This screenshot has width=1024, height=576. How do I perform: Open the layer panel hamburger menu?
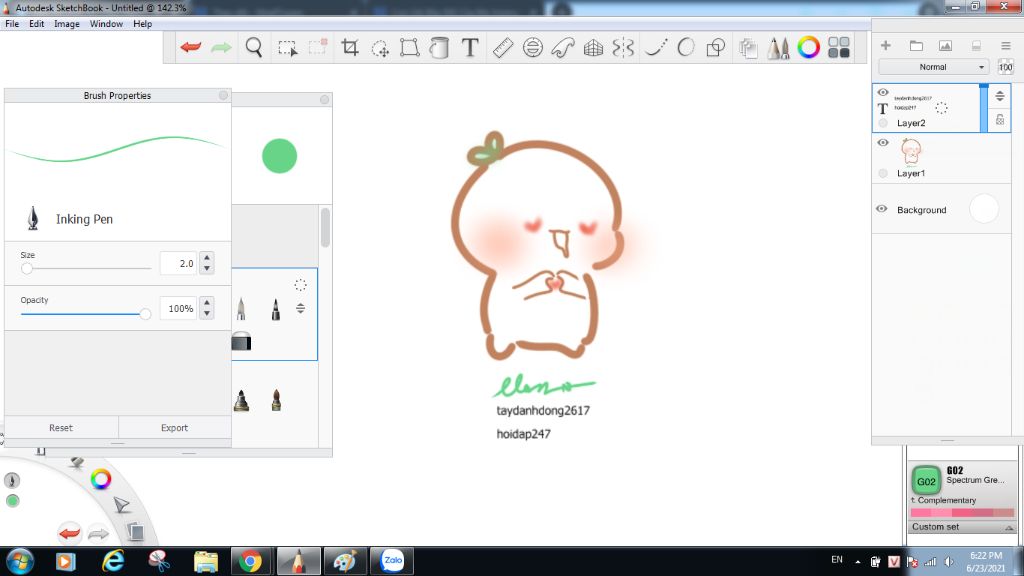tap(1006, 45)
